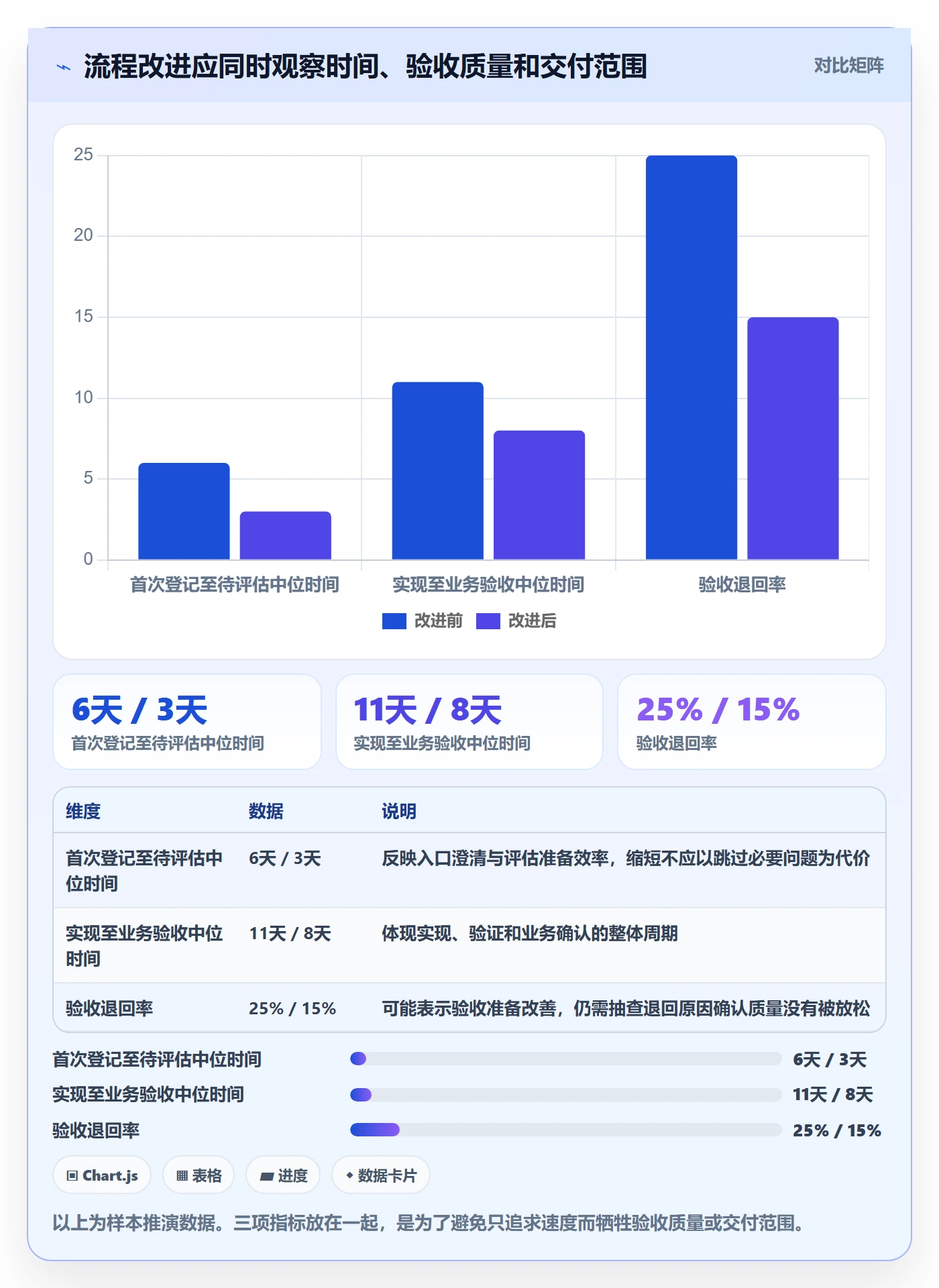This screenshot has width=939, height=1288.
Task: Click the 数据 table column header
Action: pyautogui.click(x=266, y=811)
